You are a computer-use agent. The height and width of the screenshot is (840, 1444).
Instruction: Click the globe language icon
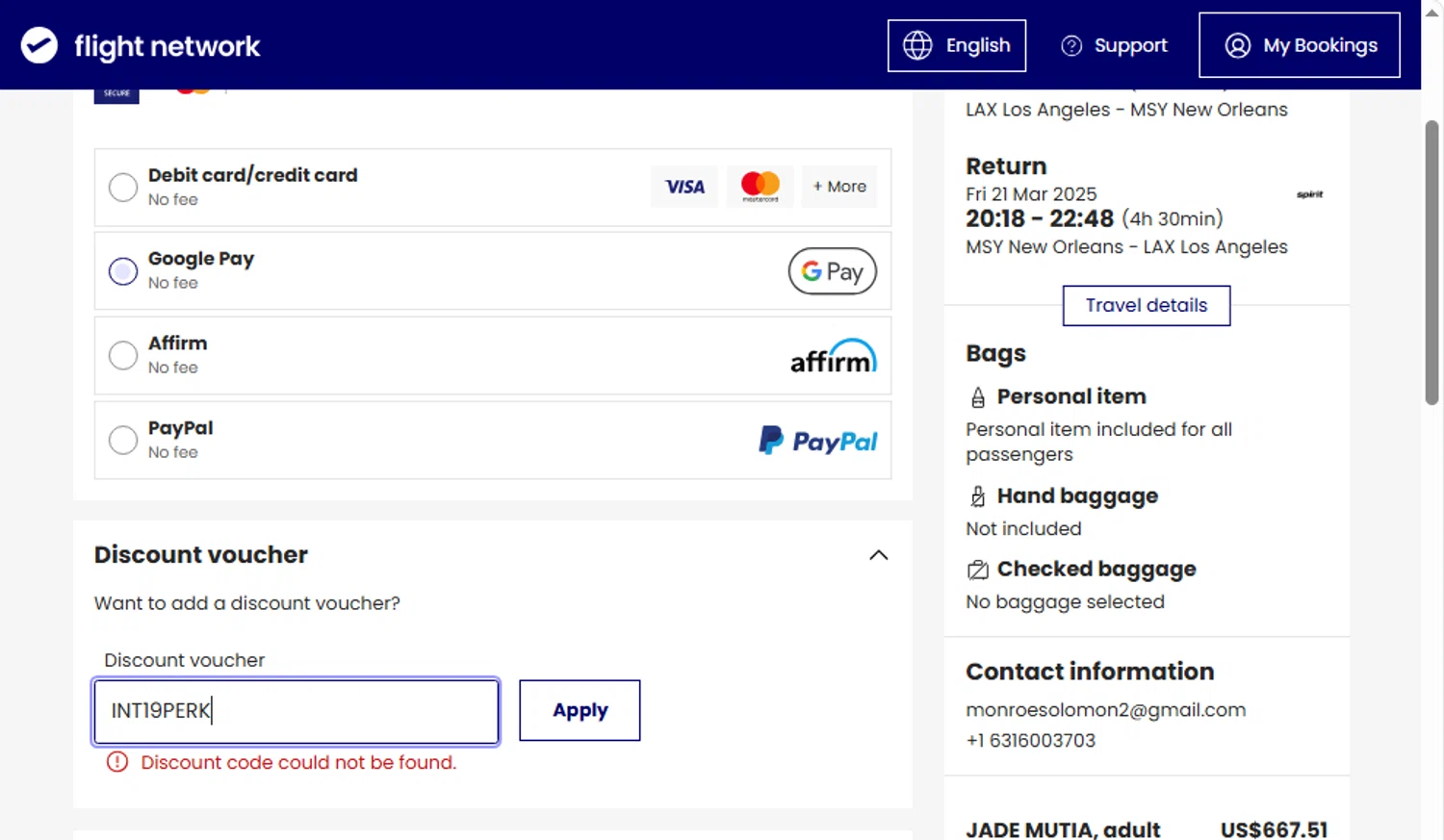click(x=917, y=45)
